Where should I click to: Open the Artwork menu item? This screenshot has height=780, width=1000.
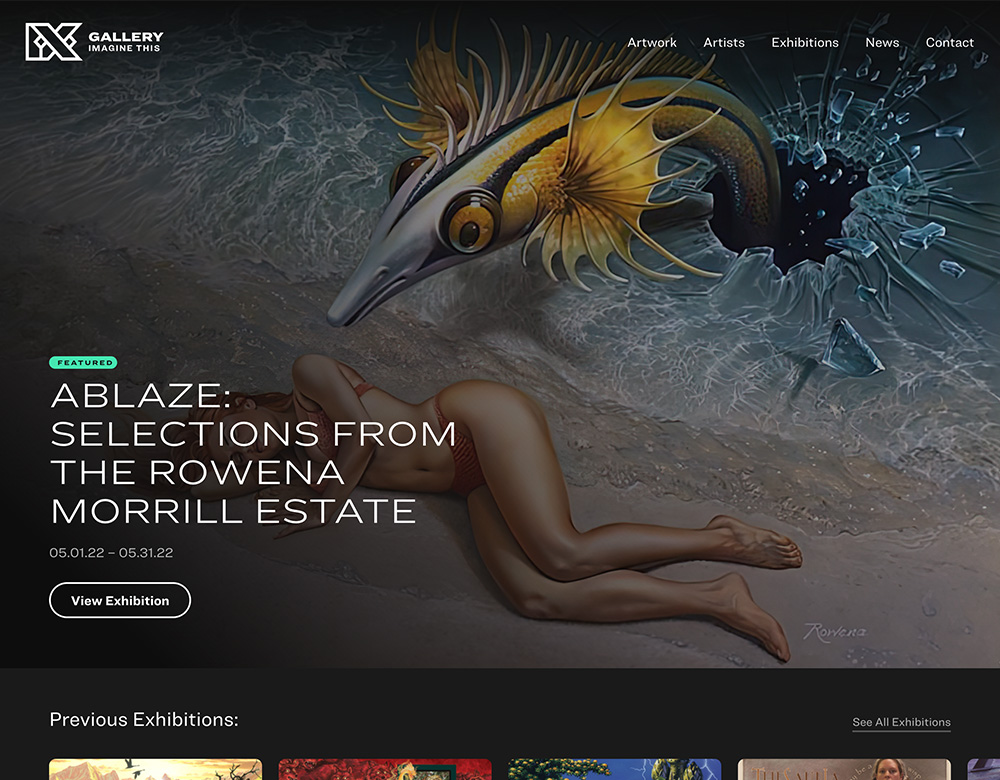(x=652, y=43)
